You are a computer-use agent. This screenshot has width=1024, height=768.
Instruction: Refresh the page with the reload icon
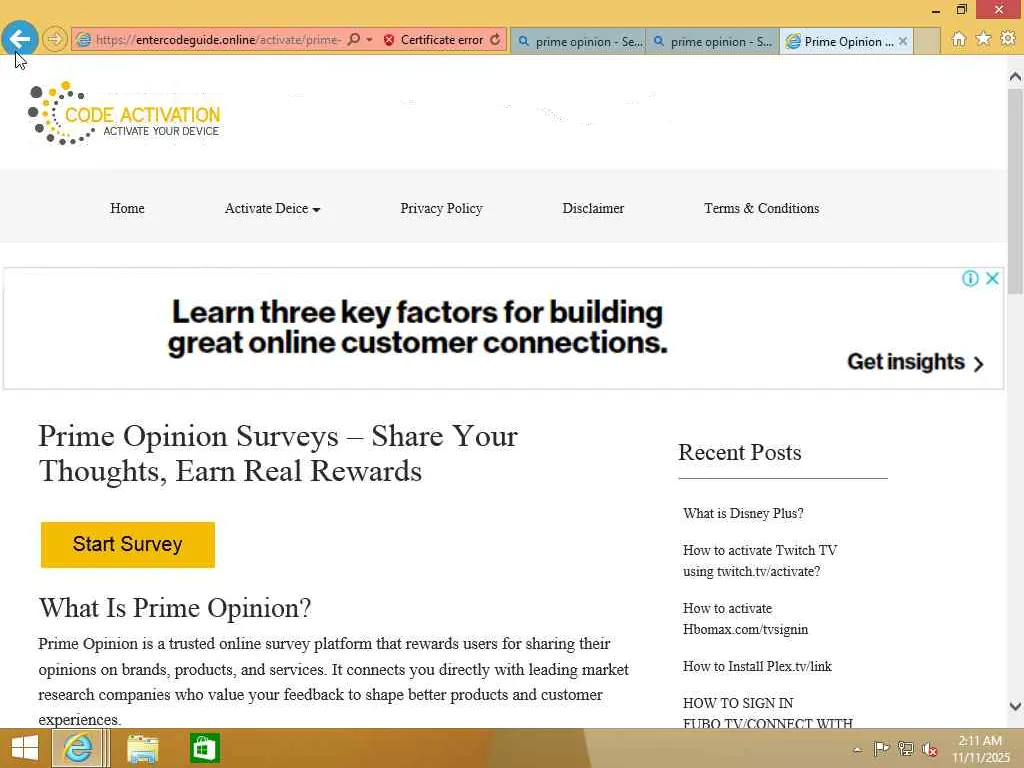point(496,39)
